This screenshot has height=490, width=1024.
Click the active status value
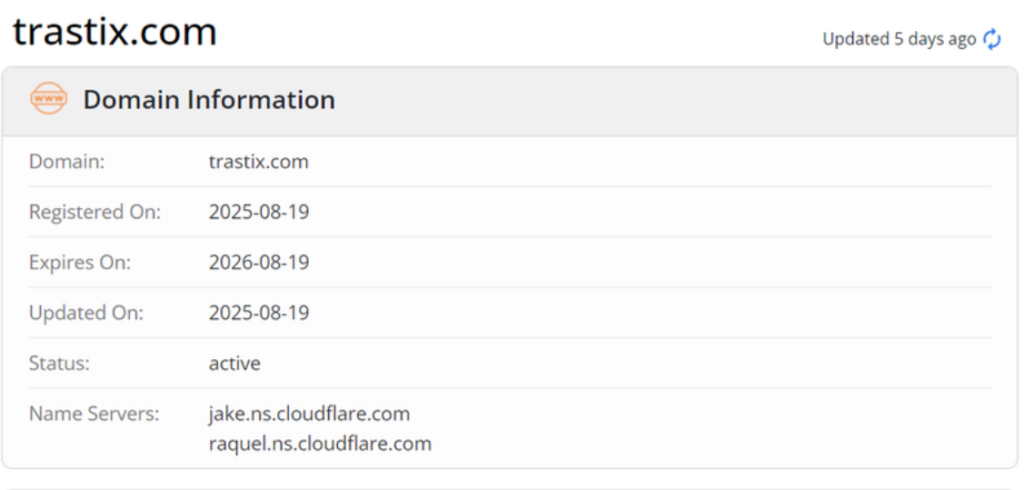[x=234, y=363]
